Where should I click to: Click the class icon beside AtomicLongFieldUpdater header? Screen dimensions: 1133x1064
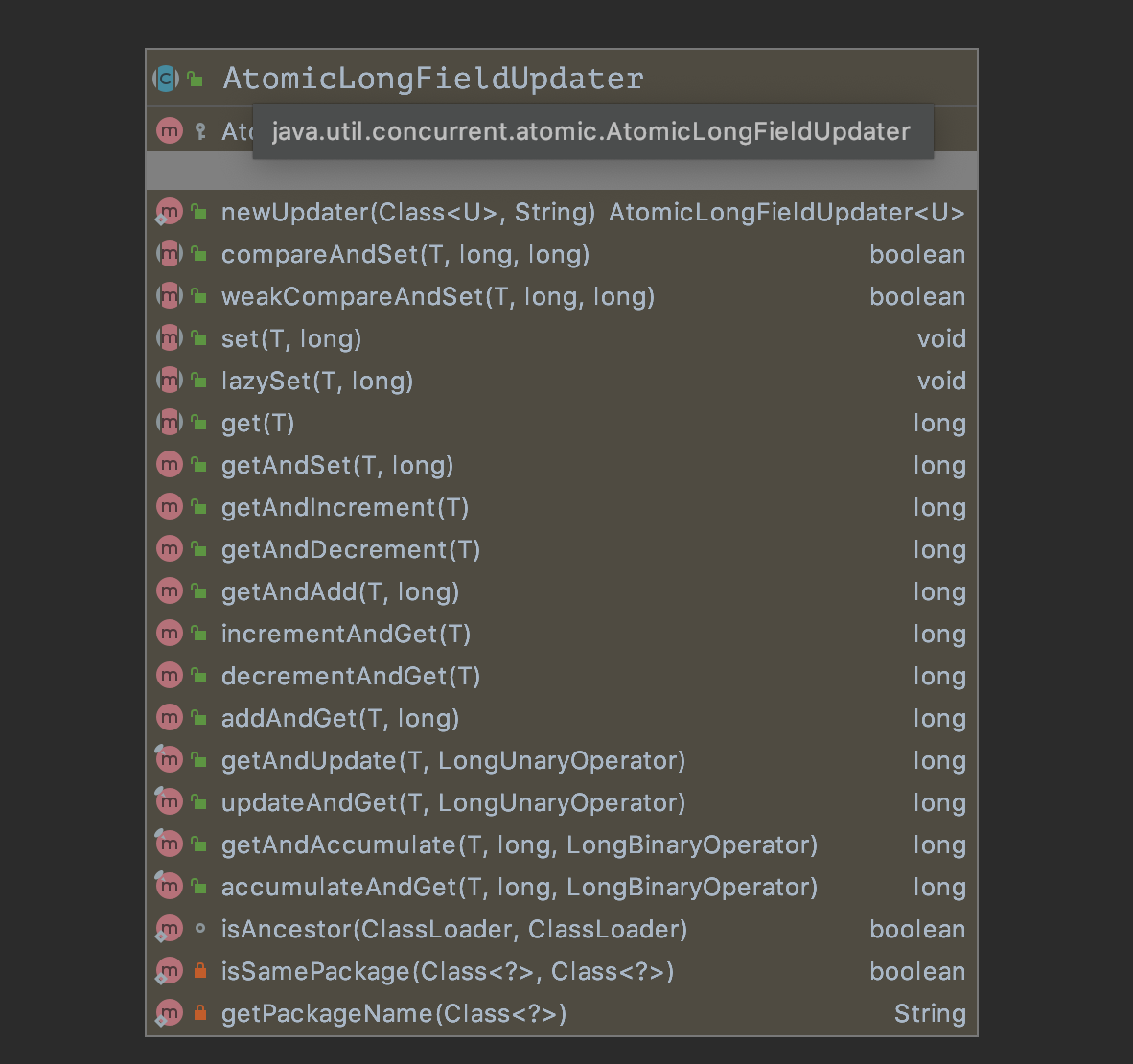(x=166, y=79)
